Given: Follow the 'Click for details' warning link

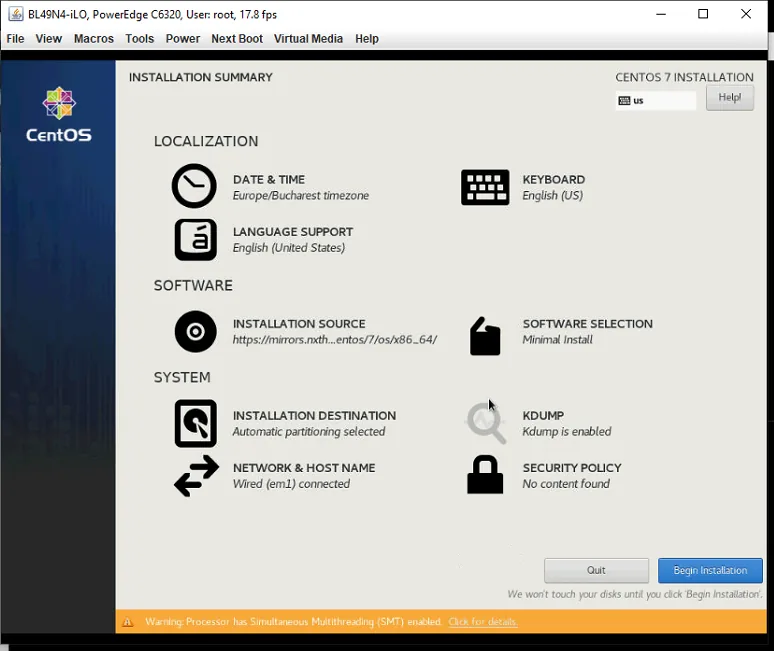Looking at the screenshot, I should click(x=483, y=622).
